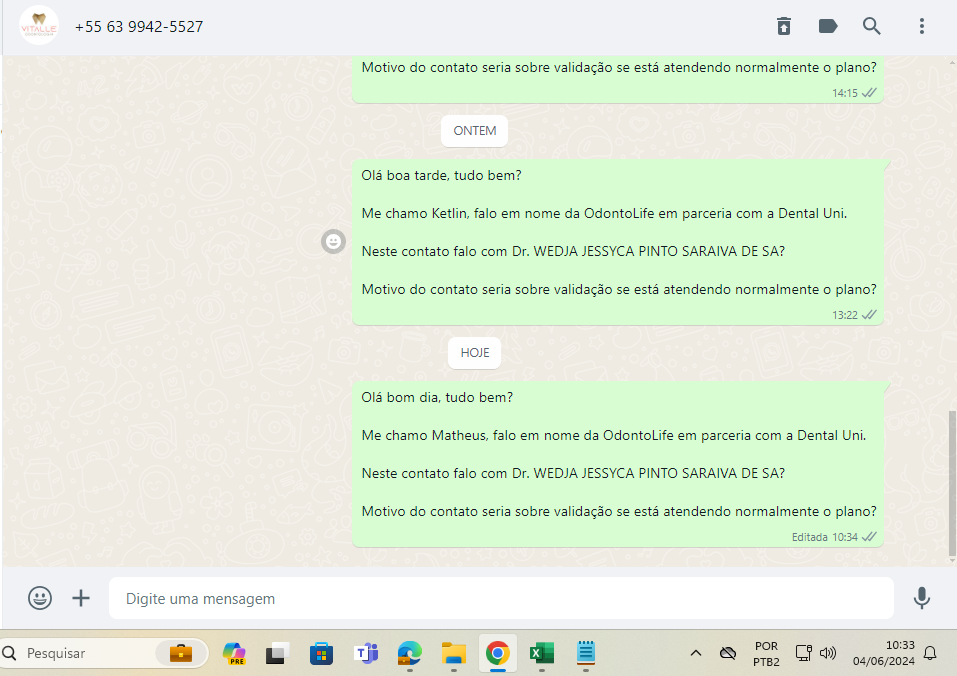Click the ONTEM date divider chip
This screenshot has height=676, width=957.
[474, 131]
